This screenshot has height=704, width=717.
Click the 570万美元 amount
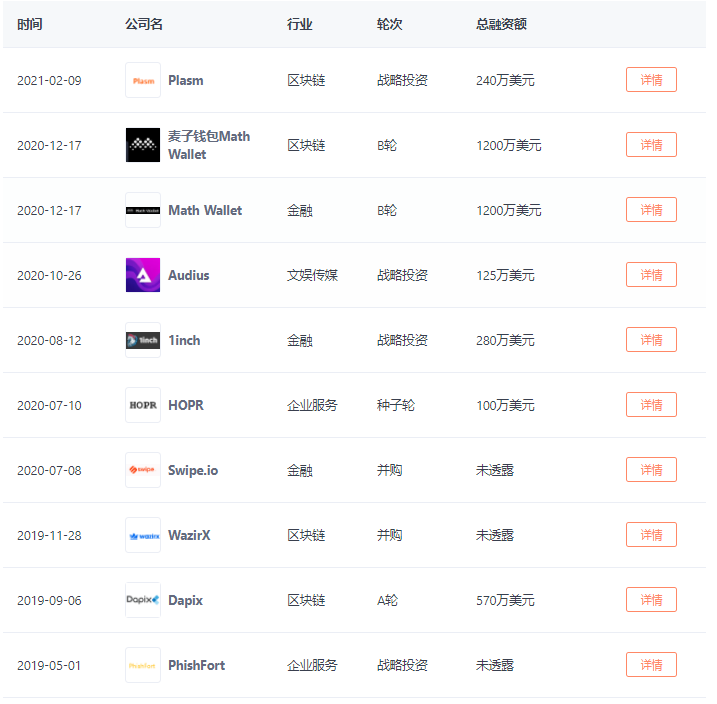505,600
